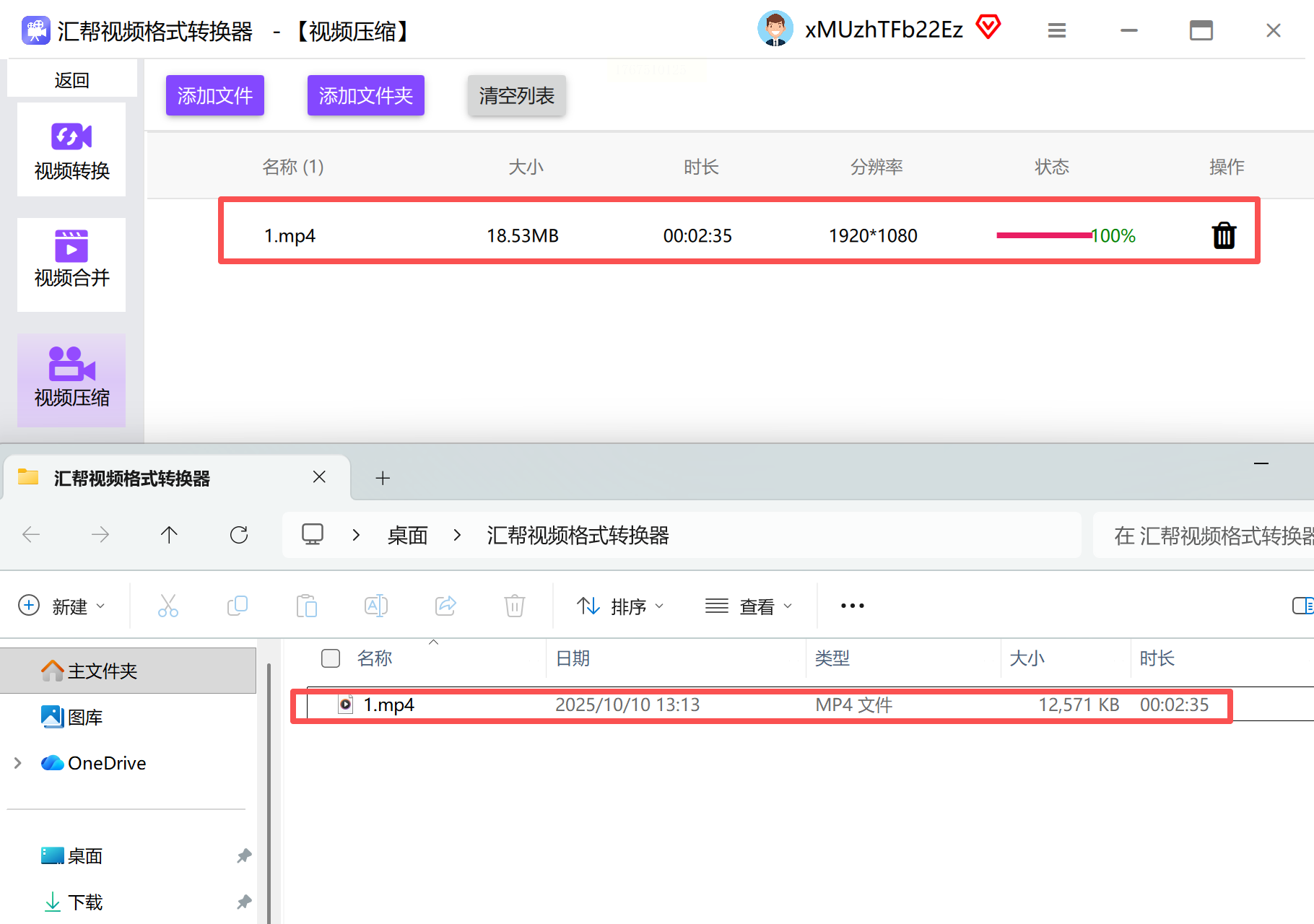Tick the select-all checkbox in Explorer header
Screen dimensions: 1314x924
pos(331,658)
